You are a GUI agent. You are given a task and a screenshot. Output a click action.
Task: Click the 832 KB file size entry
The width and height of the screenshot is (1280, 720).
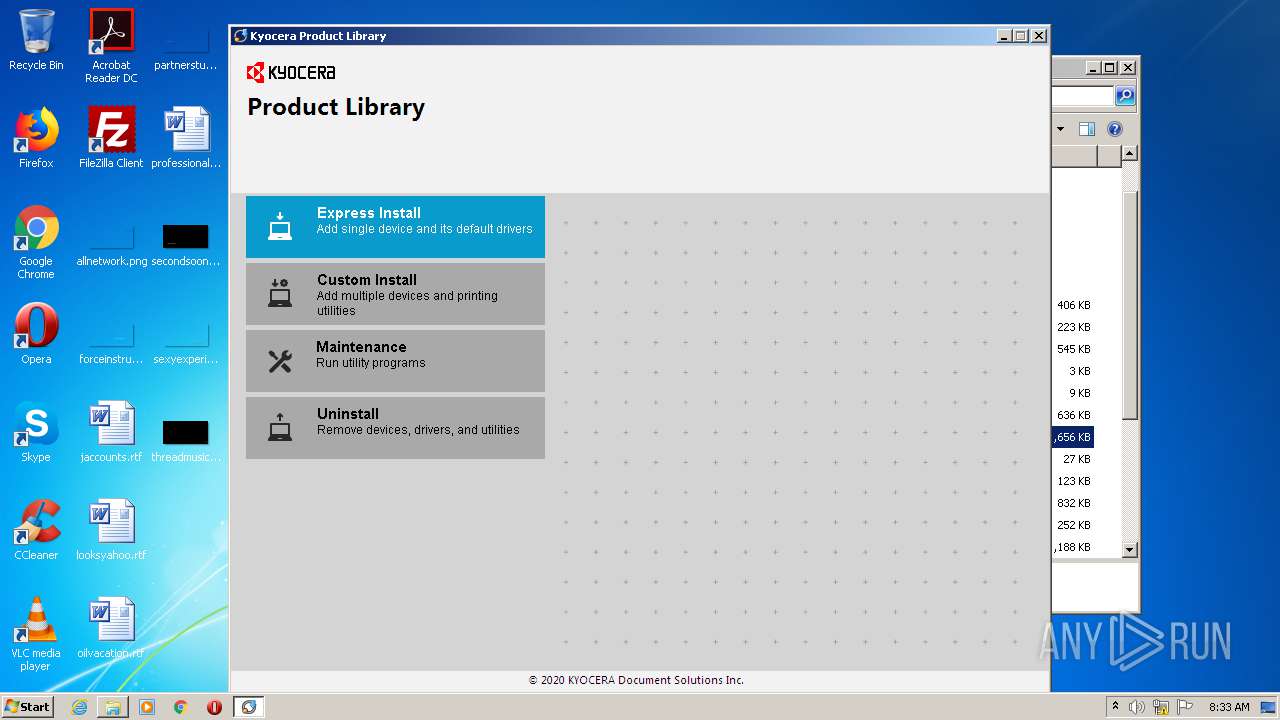click(1073, 503)
